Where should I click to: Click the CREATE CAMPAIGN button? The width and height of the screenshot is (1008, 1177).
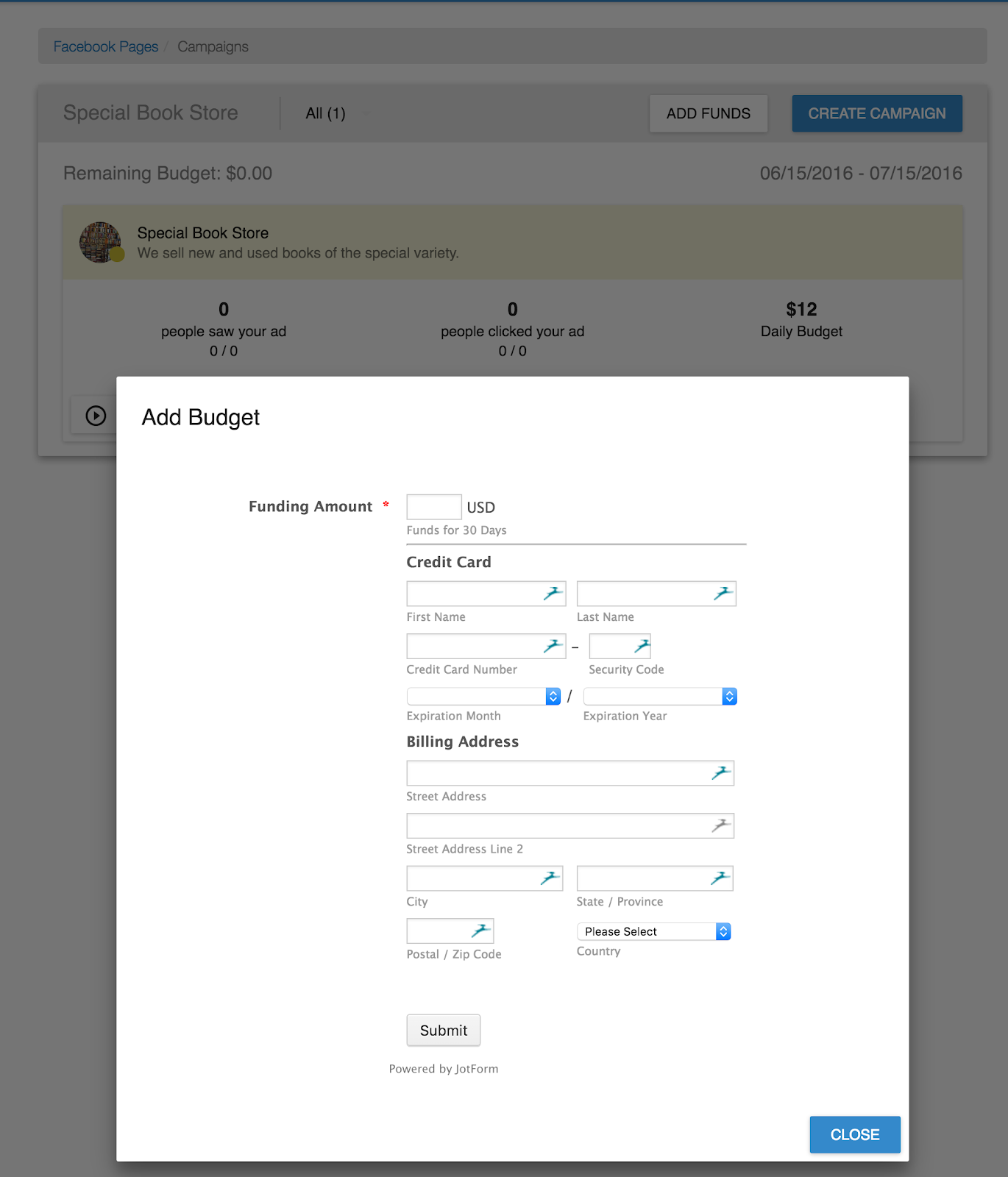(877, 113)
